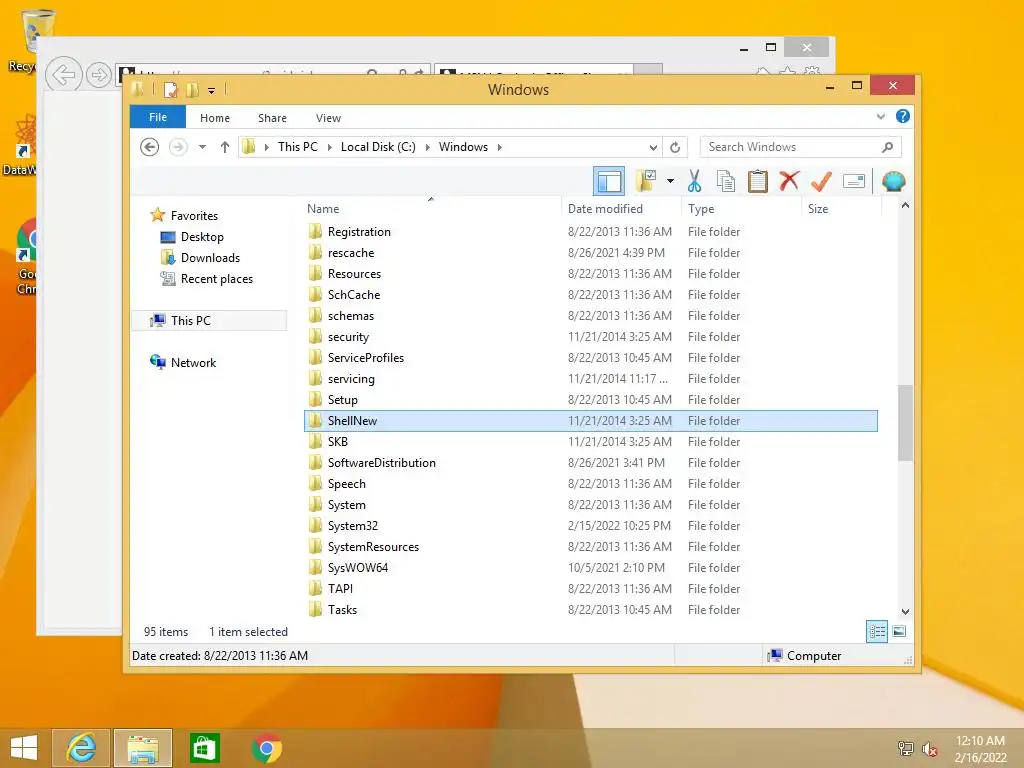
Task: Open the address bar history dropdown
Action: (x=652, y=147)
